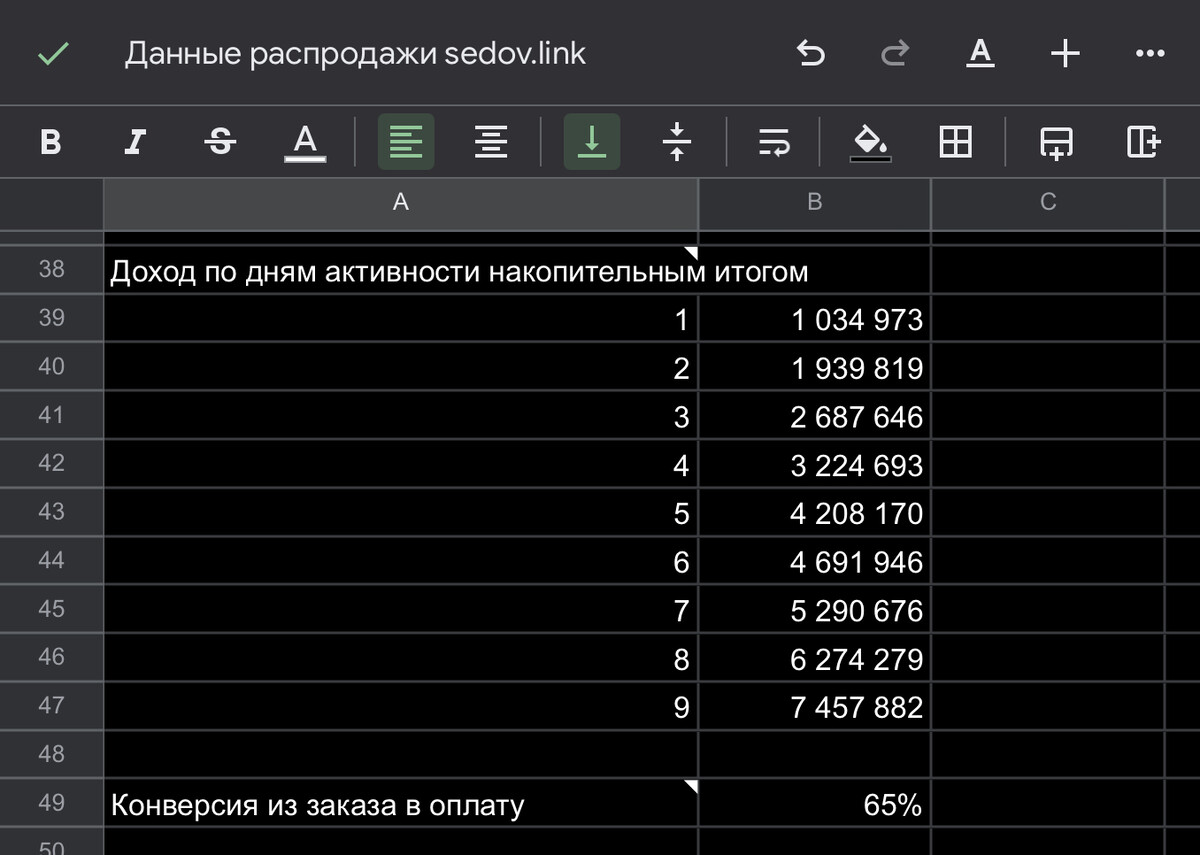Choose the cell fill color

coord(871,141)
